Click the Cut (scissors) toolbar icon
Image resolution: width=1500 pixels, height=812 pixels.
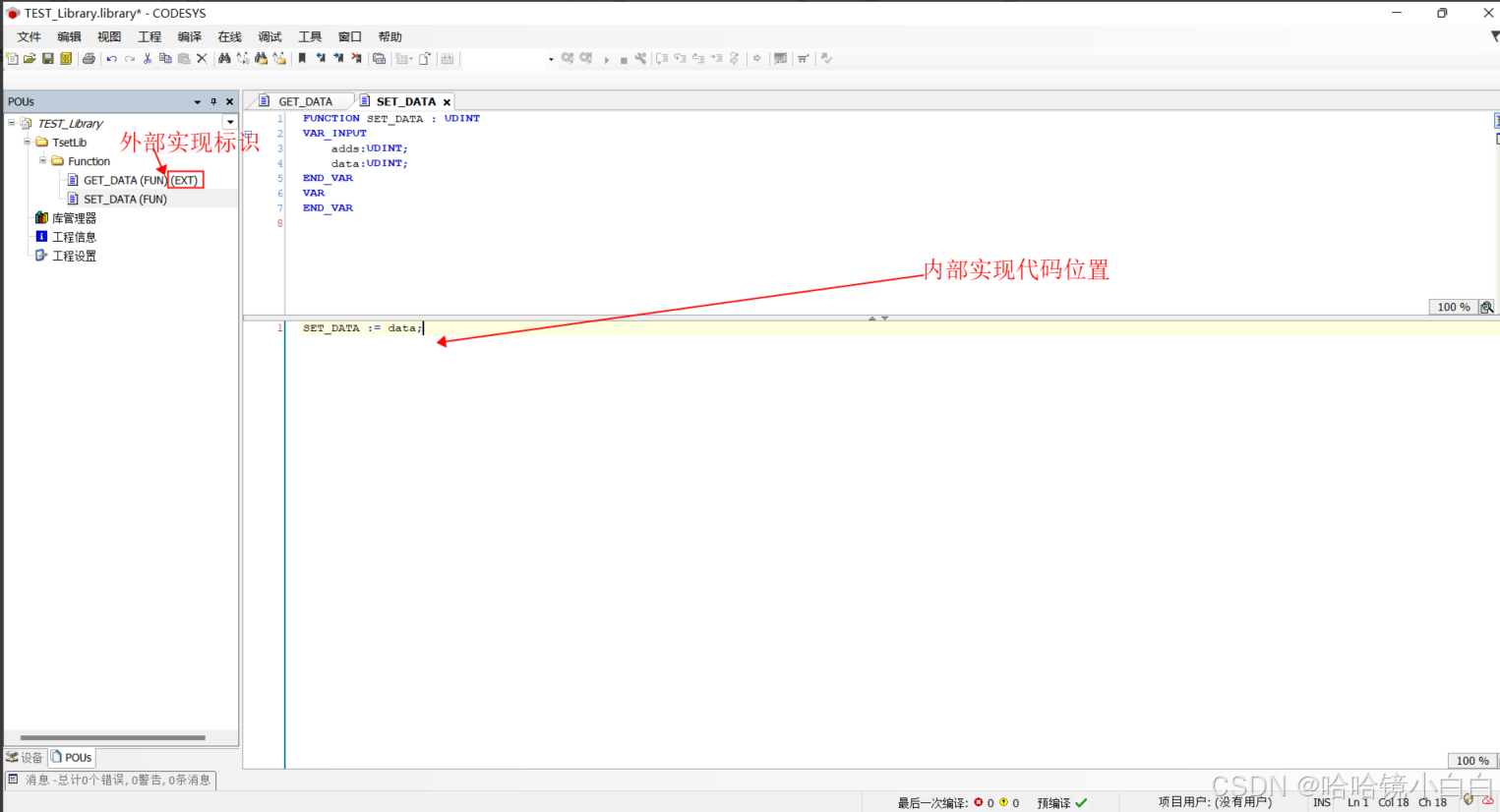click(x=148, y=59)
